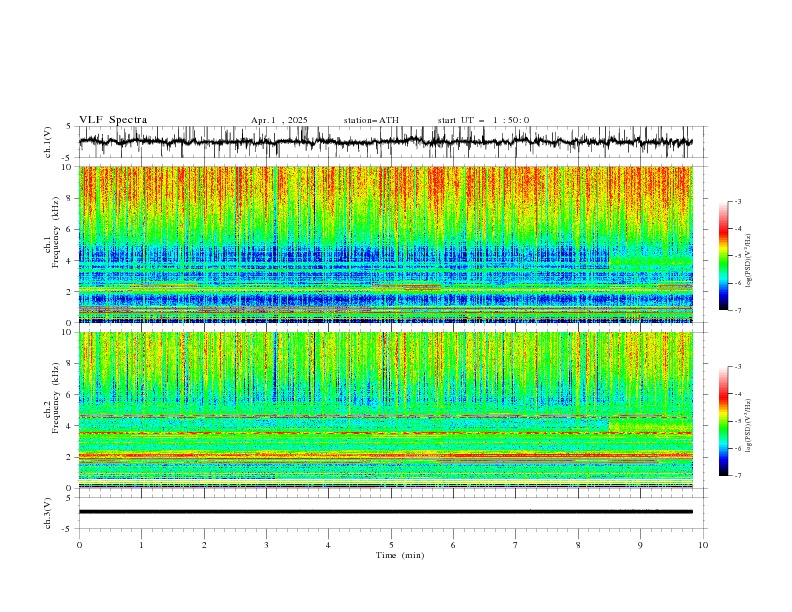
Task: Click the ch.1 colorbar "log(PSD)(V²/Hz)" label
Action: tap(748, 261)
